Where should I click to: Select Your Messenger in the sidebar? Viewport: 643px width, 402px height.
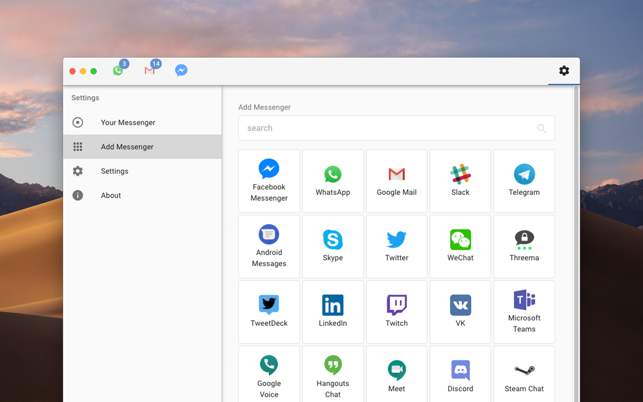tap(142, 122)
